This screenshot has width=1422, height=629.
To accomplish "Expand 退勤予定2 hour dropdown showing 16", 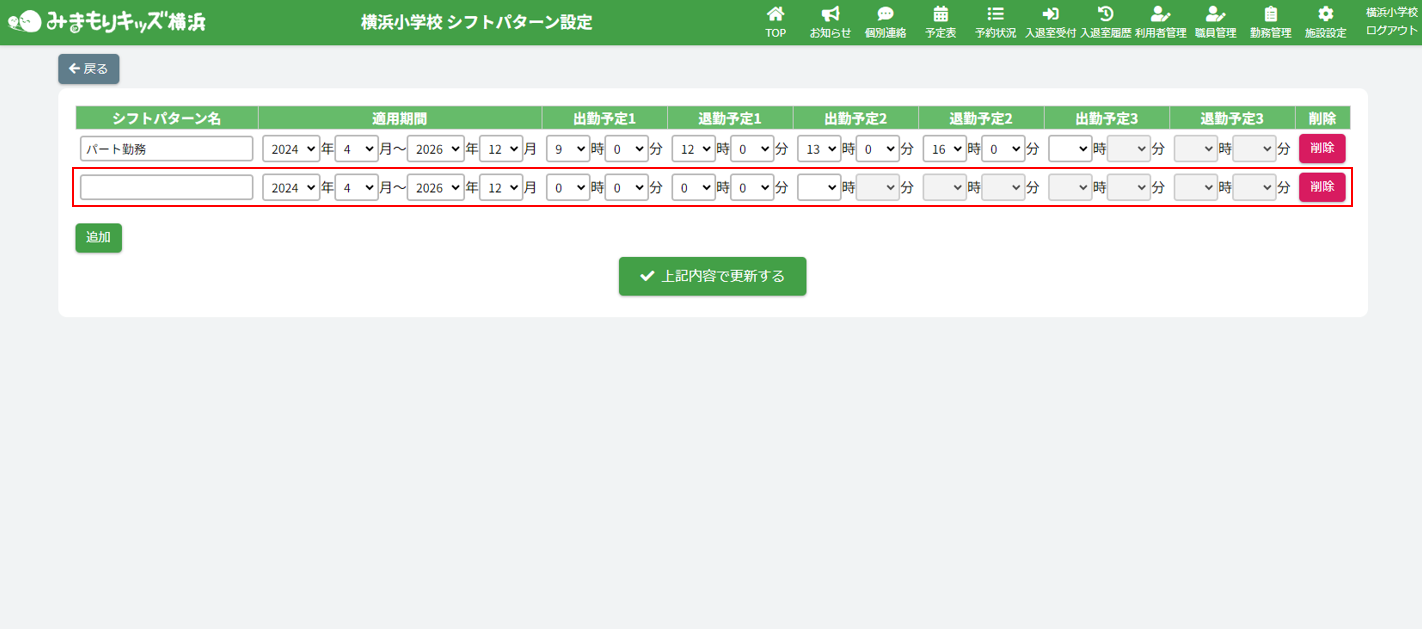I will (944, 149).
